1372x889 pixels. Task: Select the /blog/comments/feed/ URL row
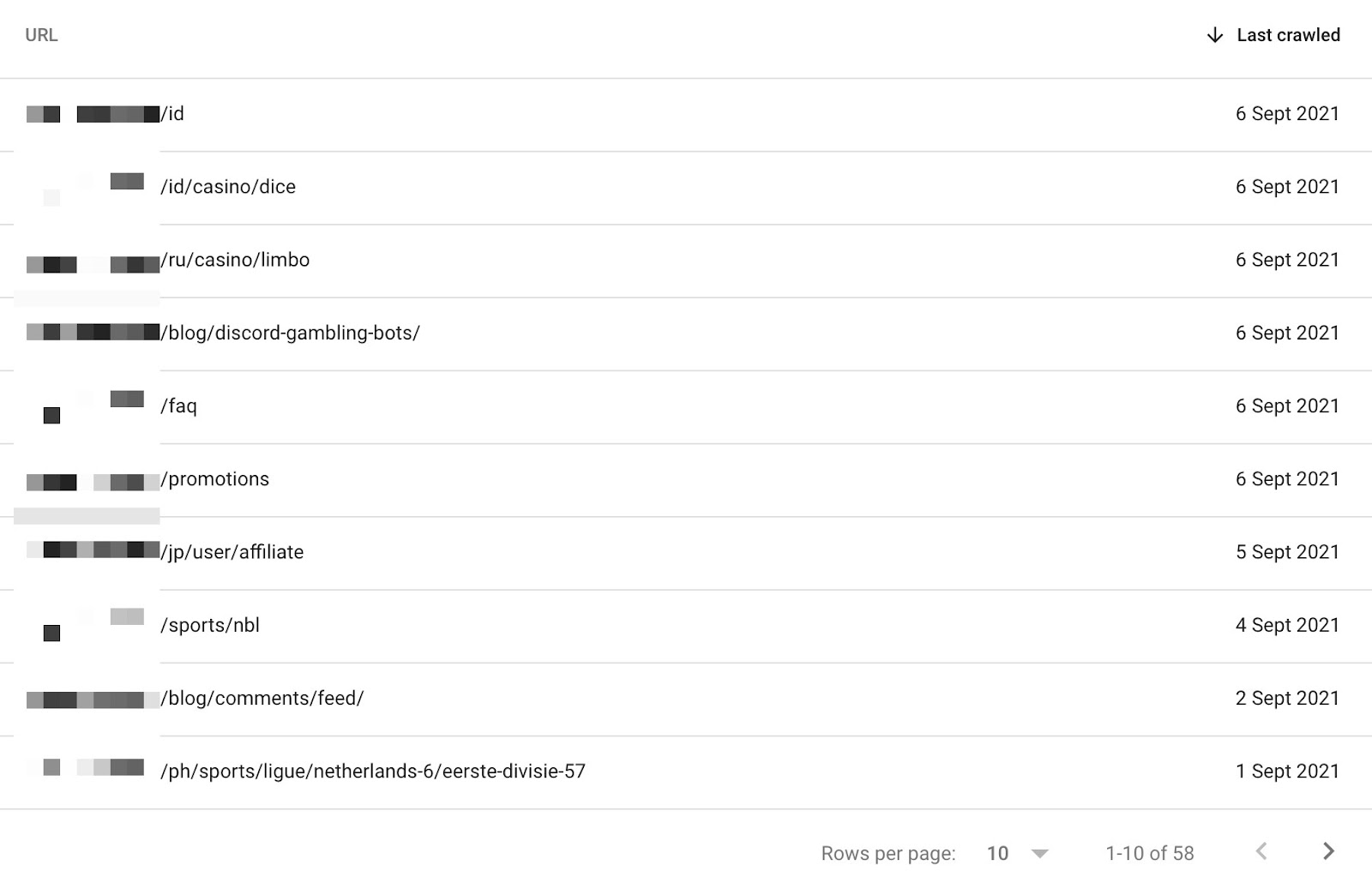pyautogui.click(x=262, y=698)
